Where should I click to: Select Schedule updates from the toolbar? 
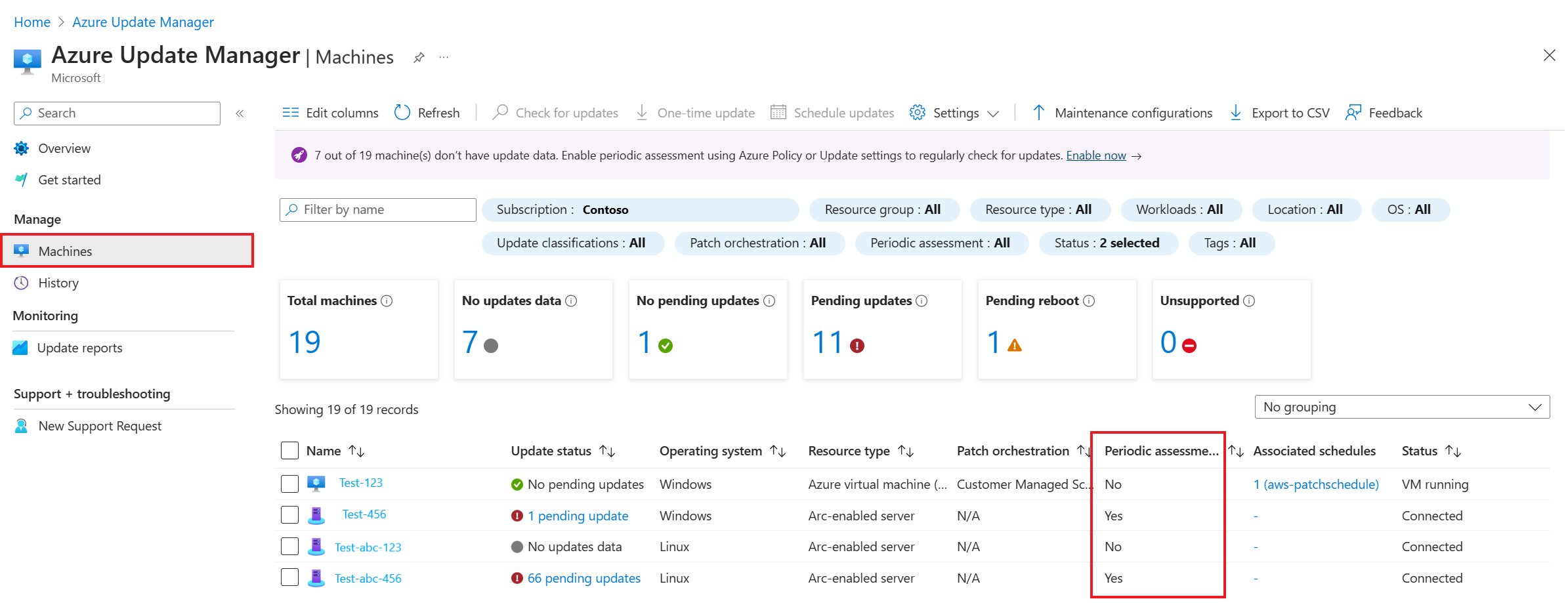tap(832, 112)
